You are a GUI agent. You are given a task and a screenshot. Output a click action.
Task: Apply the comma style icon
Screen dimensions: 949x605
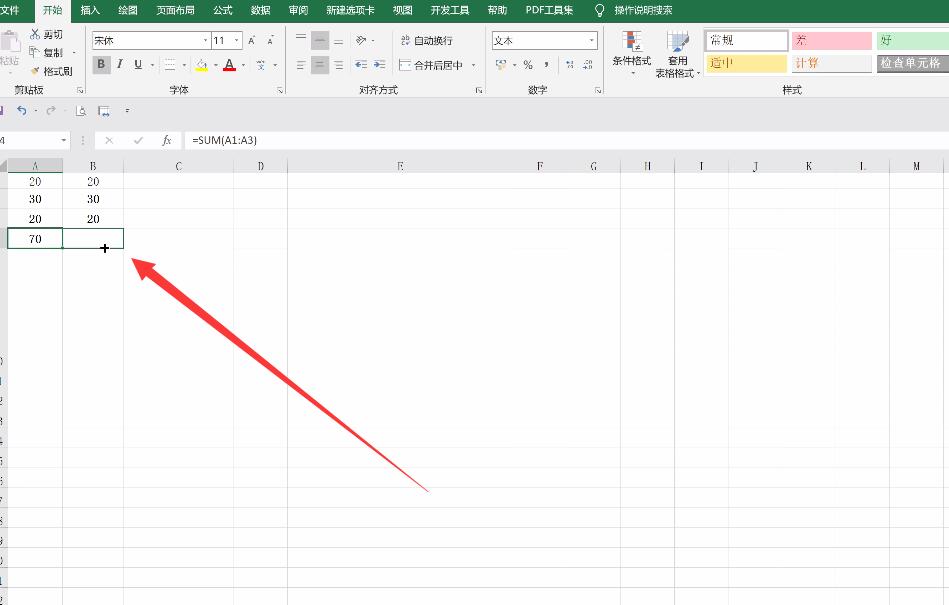pos(547,65)
